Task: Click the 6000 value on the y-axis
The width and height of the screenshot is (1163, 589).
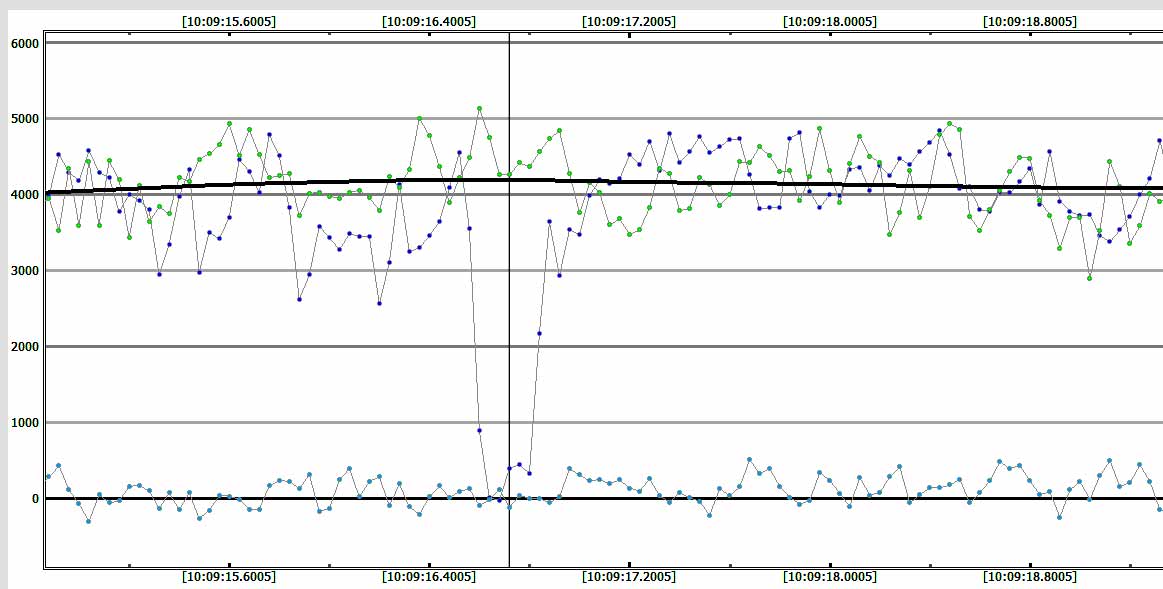Action: (24, 43)
